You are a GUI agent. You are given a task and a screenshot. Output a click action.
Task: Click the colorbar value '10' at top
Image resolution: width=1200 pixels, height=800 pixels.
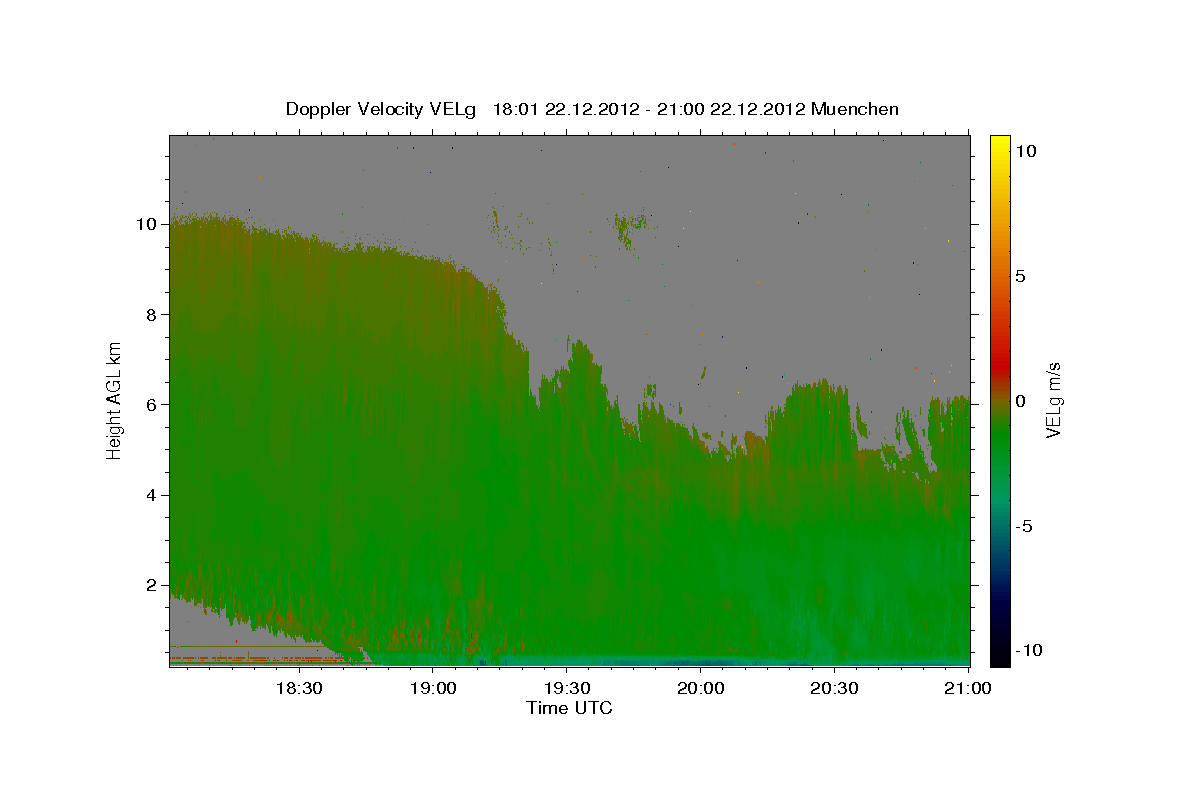pos(1025,151)
